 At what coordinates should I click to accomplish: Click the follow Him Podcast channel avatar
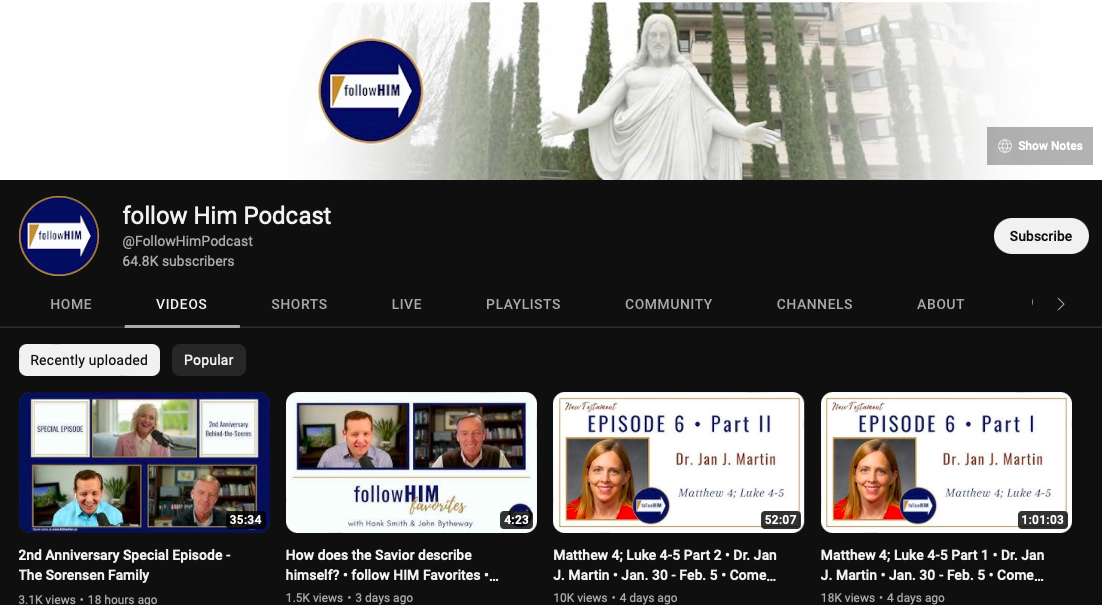pyautogui.click(x=59, y=236)
